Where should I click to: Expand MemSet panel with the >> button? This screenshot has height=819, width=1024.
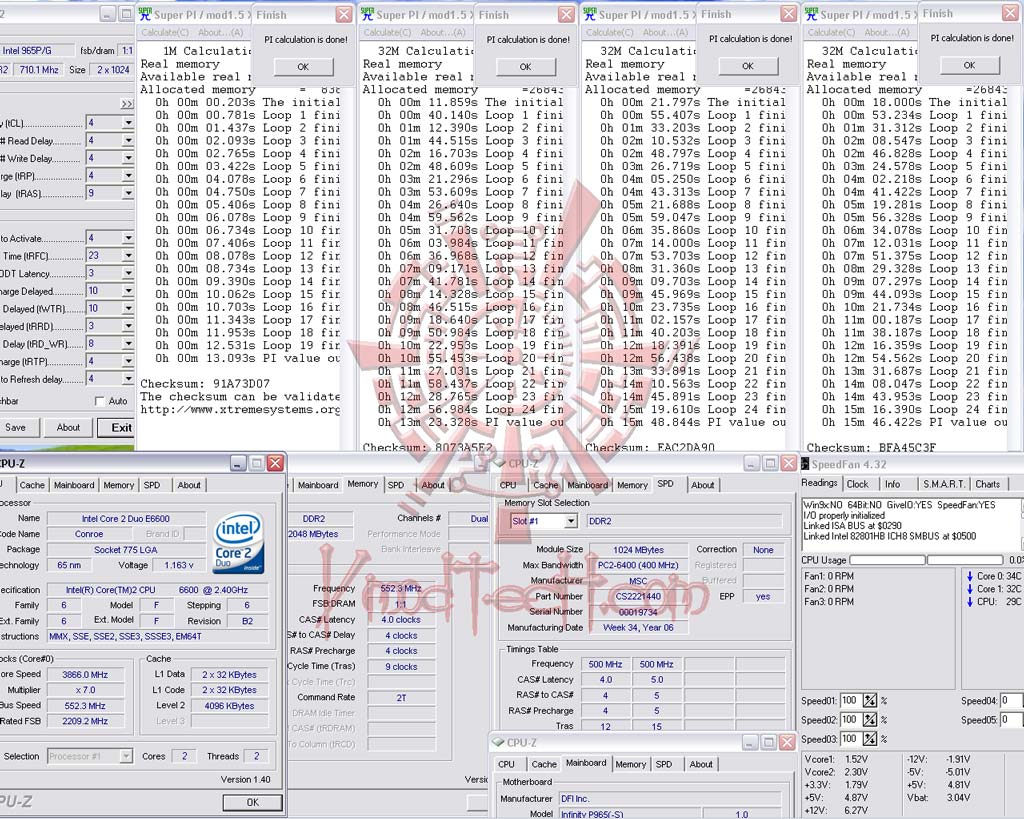[127, 104]
